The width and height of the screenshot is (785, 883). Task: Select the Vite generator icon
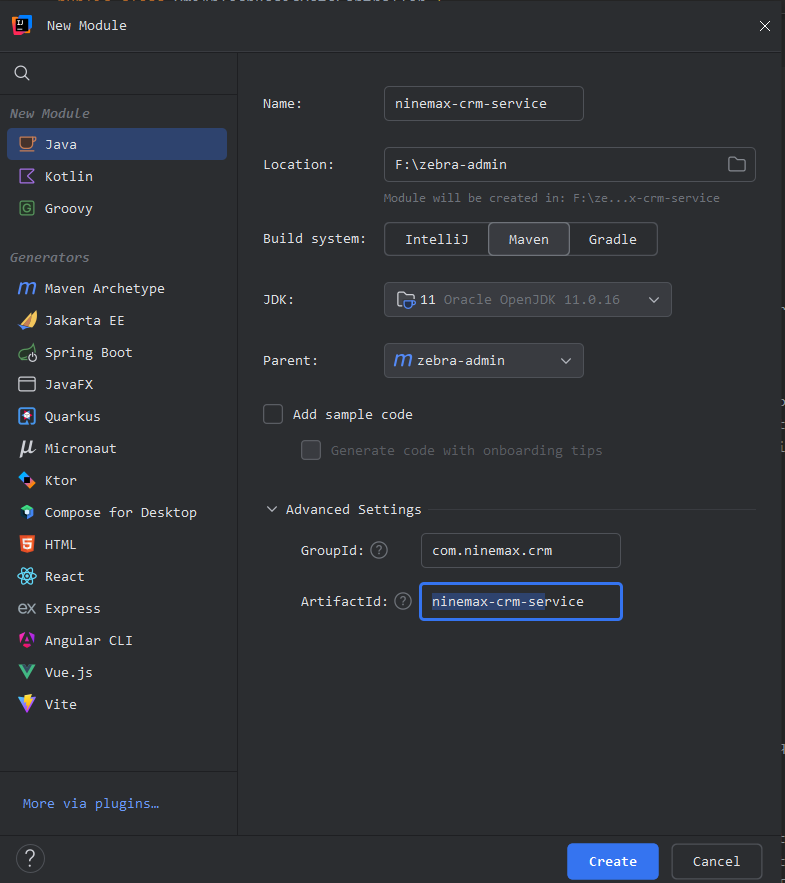tap(27, 704)
